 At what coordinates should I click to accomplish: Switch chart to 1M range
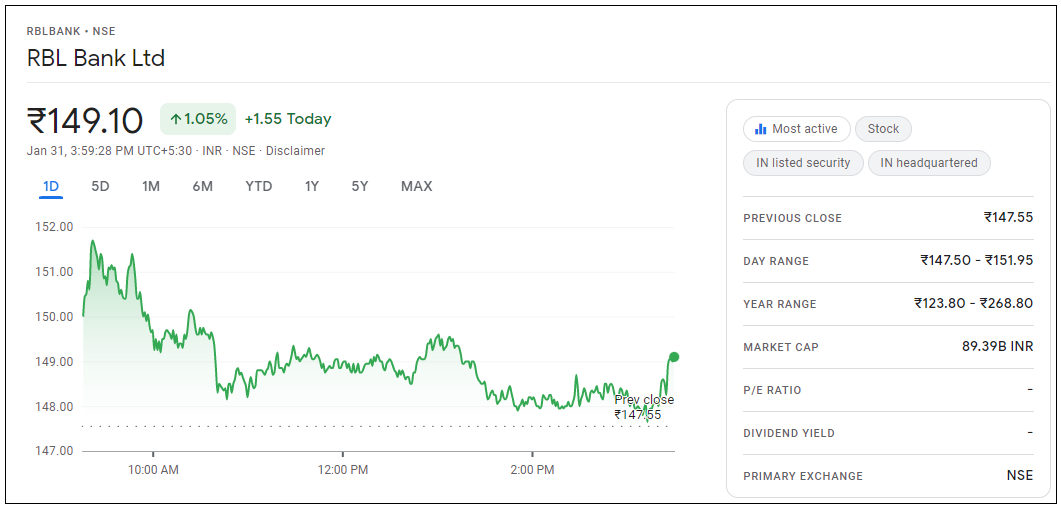coord(151,186)
